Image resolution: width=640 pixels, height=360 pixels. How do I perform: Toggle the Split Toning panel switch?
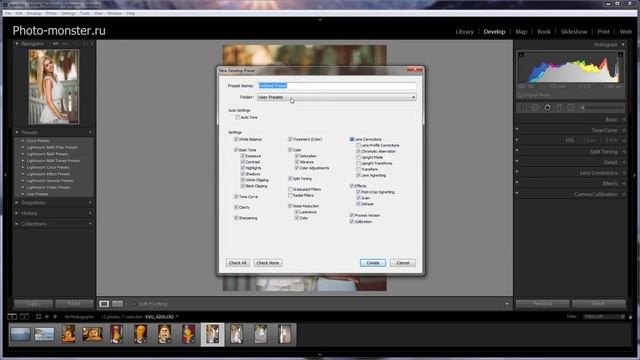(517, 151)
